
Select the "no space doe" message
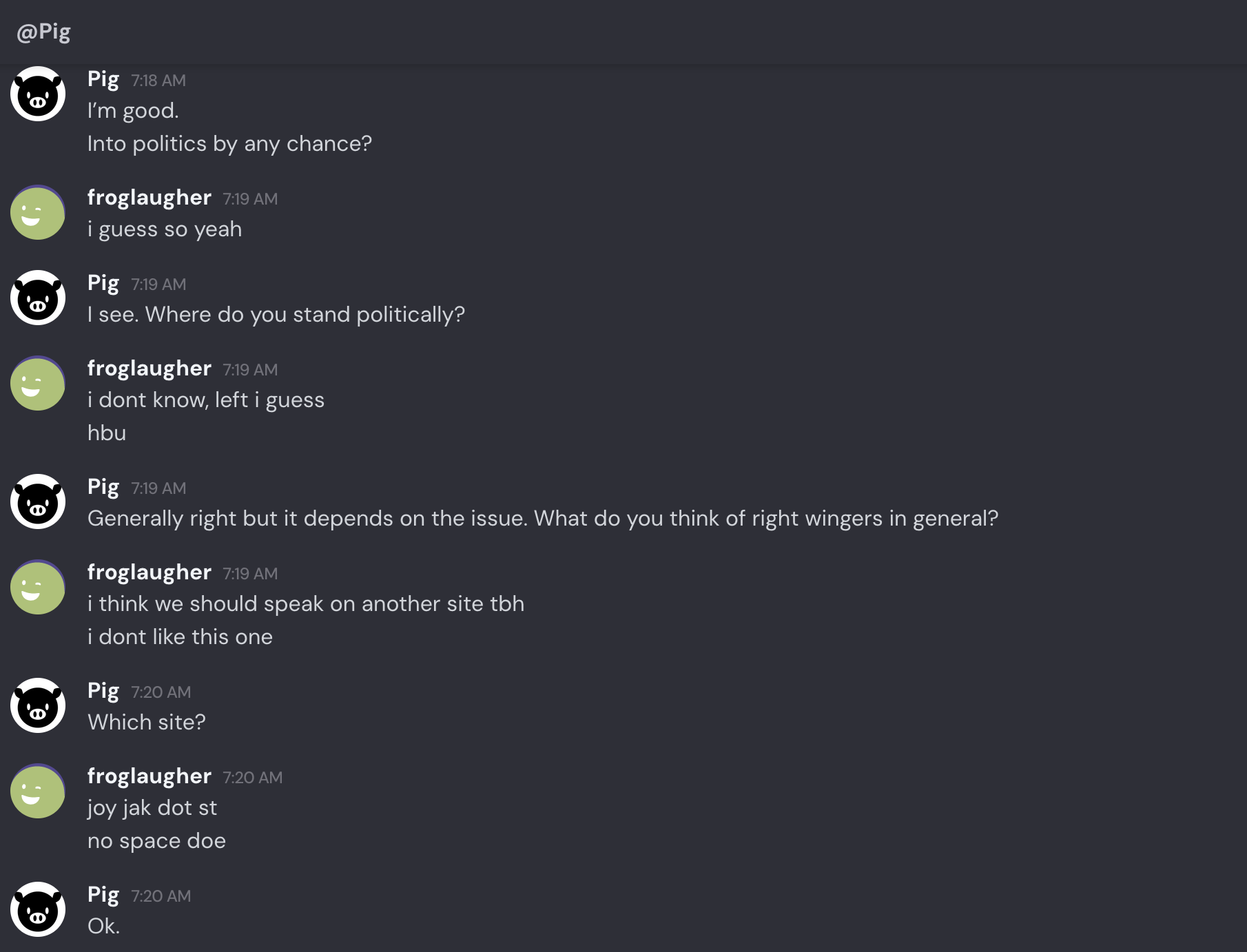click(156, 841)
